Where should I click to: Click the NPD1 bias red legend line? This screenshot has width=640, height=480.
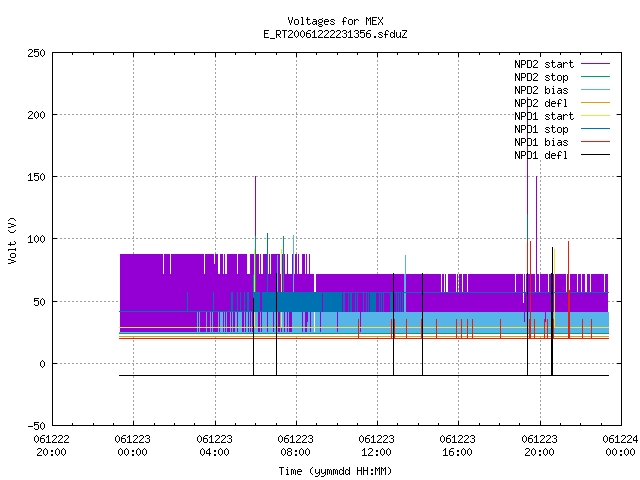595,142
